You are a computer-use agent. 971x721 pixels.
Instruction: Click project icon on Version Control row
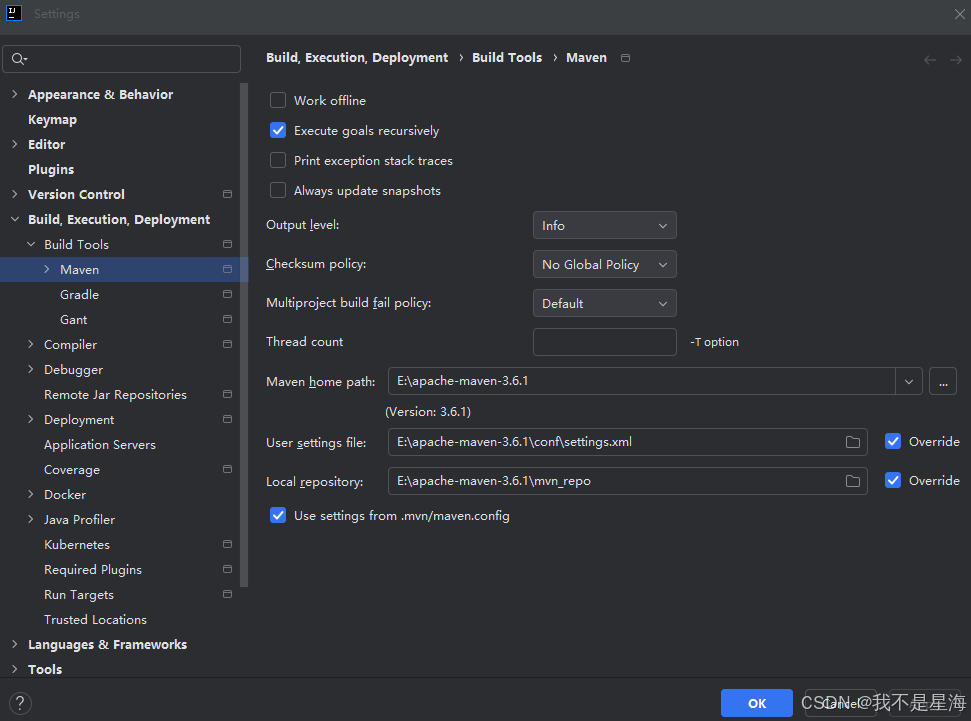point(227,194)
